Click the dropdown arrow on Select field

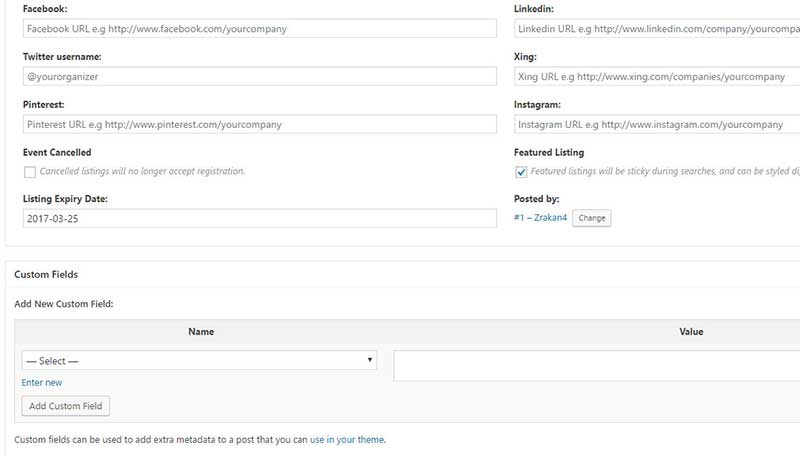(370, 360)
